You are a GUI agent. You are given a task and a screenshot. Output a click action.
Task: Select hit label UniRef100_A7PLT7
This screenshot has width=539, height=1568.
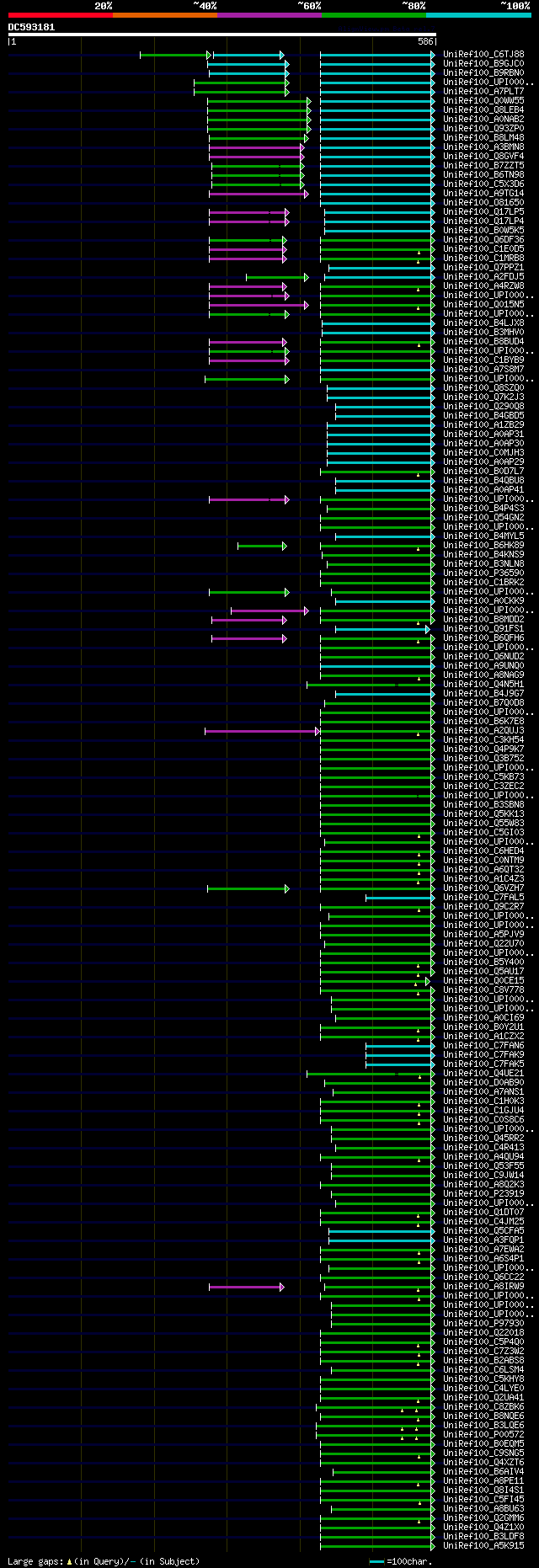(x=483, y=92)
